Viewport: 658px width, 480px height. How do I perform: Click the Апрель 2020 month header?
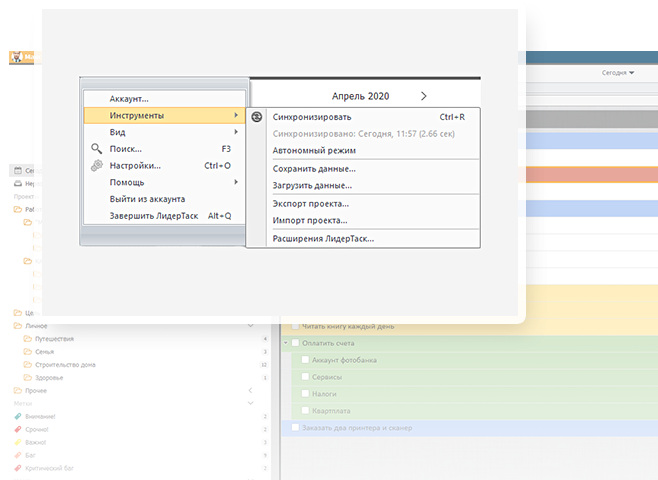[x=360, y=96]
